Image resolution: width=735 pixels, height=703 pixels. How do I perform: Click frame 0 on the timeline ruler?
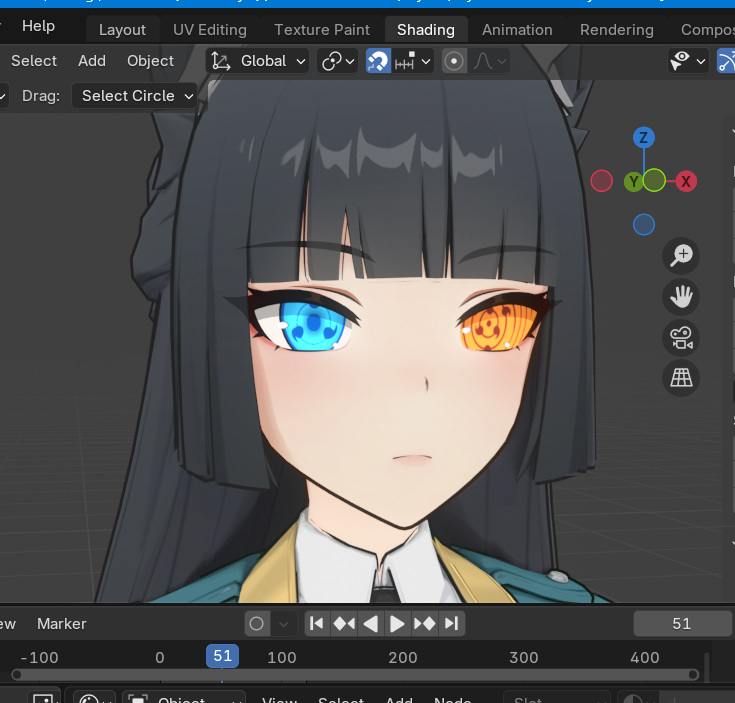tap(160, 658)
